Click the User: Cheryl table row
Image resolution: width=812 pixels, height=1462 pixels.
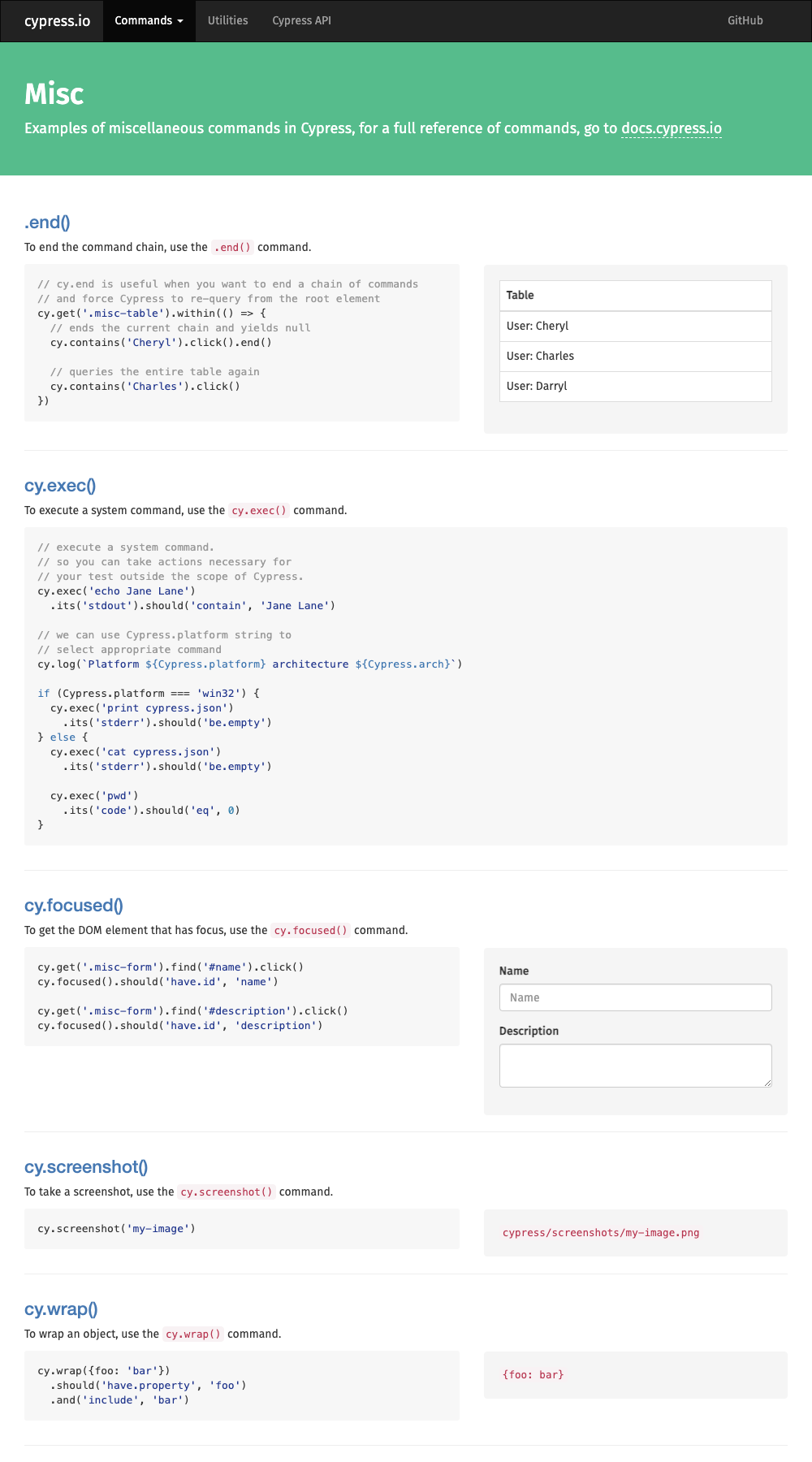[x=635, y=326]
